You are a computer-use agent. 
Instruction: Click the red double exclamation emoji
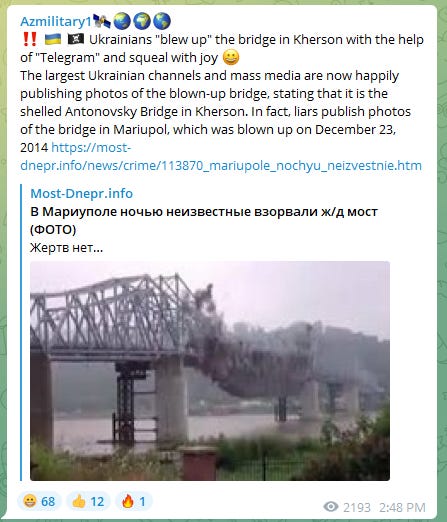(x=29, y=39)
